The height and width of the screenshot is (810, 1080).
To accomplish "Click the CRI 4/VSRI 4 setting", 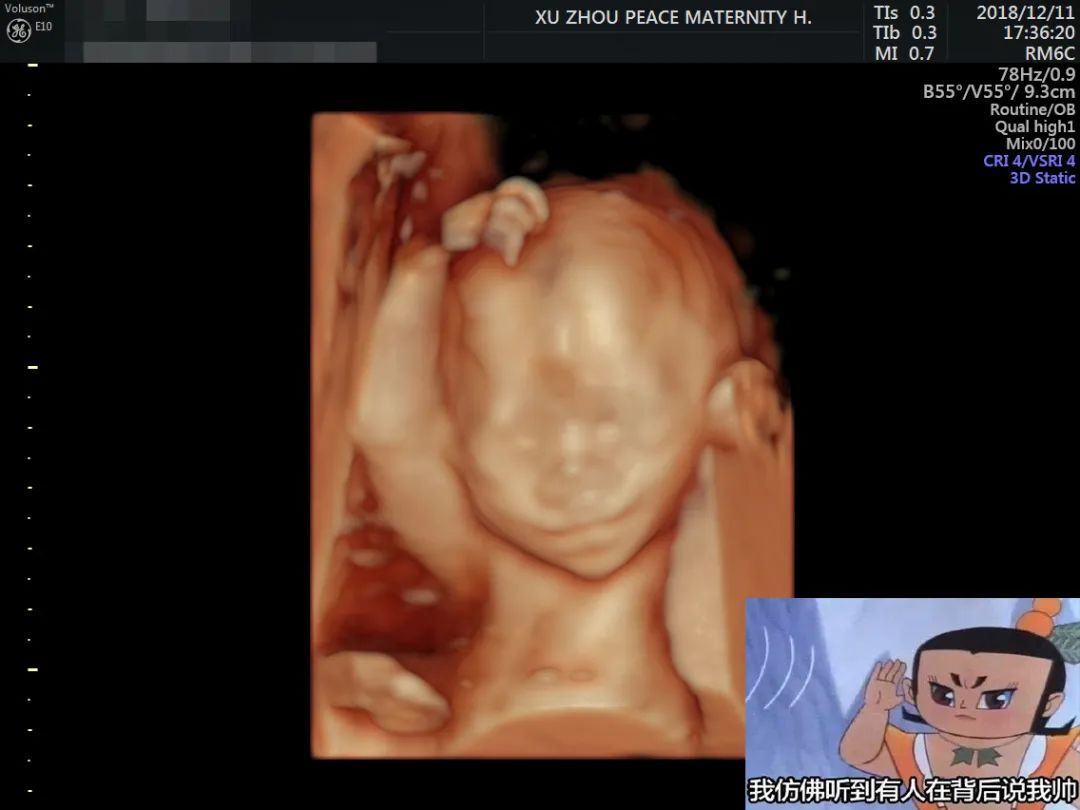I will click(1029, 161).
